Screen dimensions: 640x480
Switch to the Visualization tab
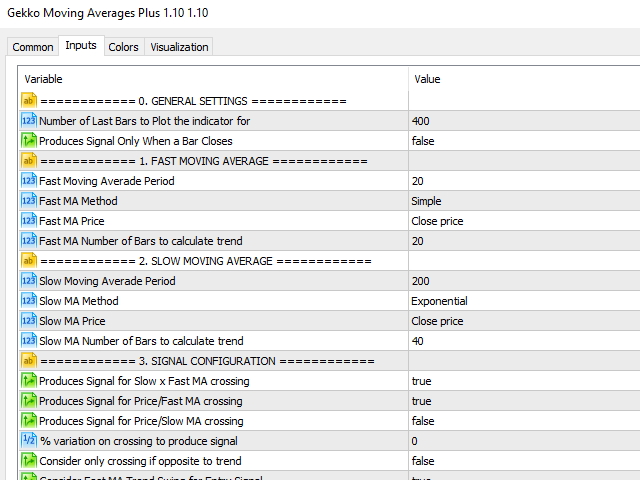coord(179,47)
